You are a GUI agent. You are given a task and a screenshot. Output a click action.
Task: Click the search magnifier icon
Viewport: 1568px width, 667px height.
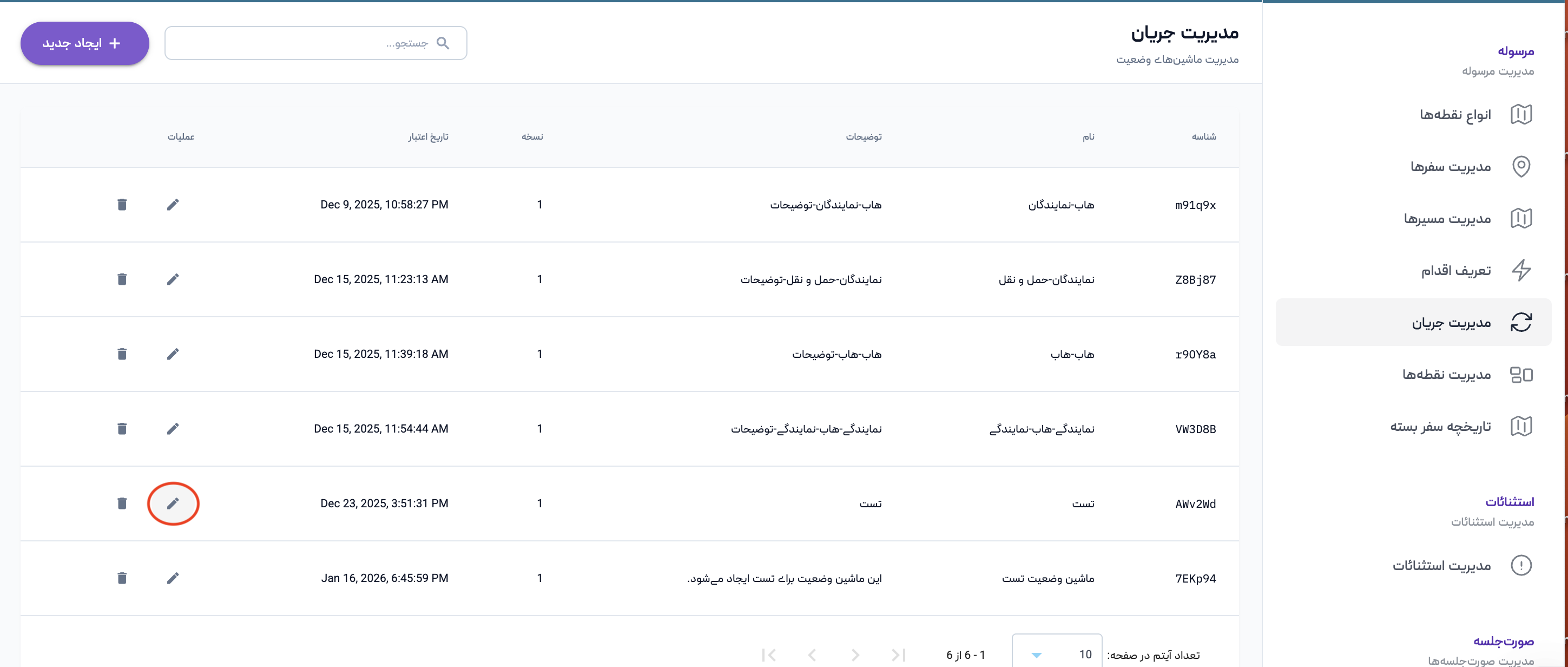(x=443, y=43)
